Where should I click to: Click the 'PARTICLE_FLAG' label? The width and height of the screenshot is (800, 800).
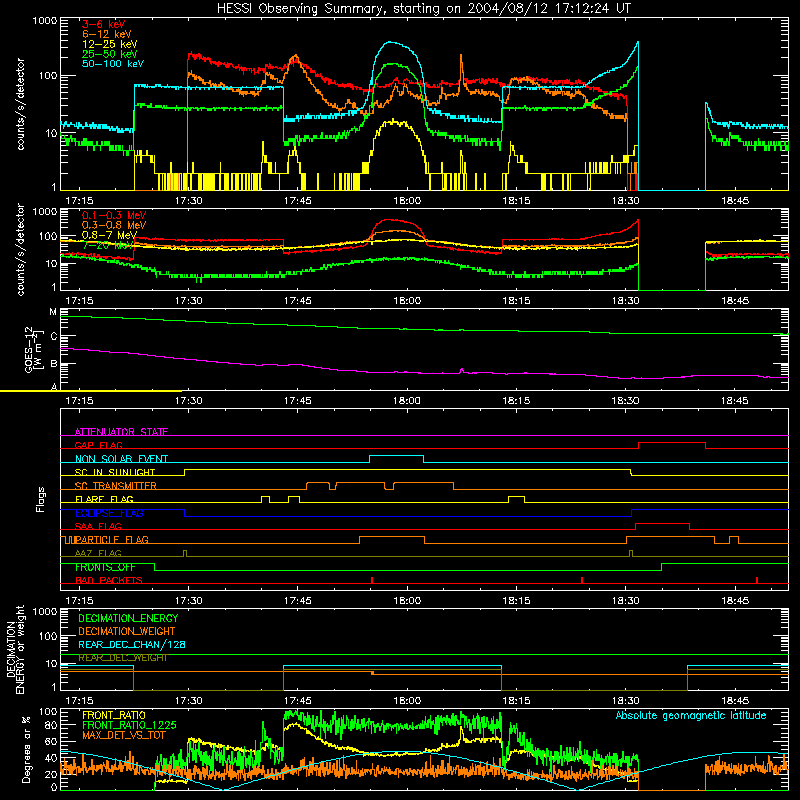pos(112,539)
